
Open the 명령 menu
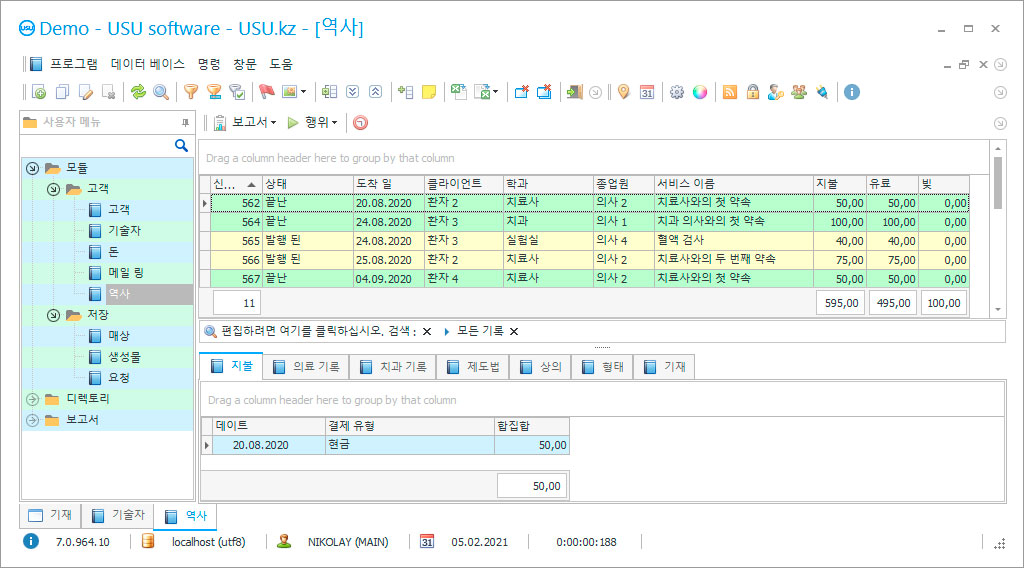(x=209, y=64)
